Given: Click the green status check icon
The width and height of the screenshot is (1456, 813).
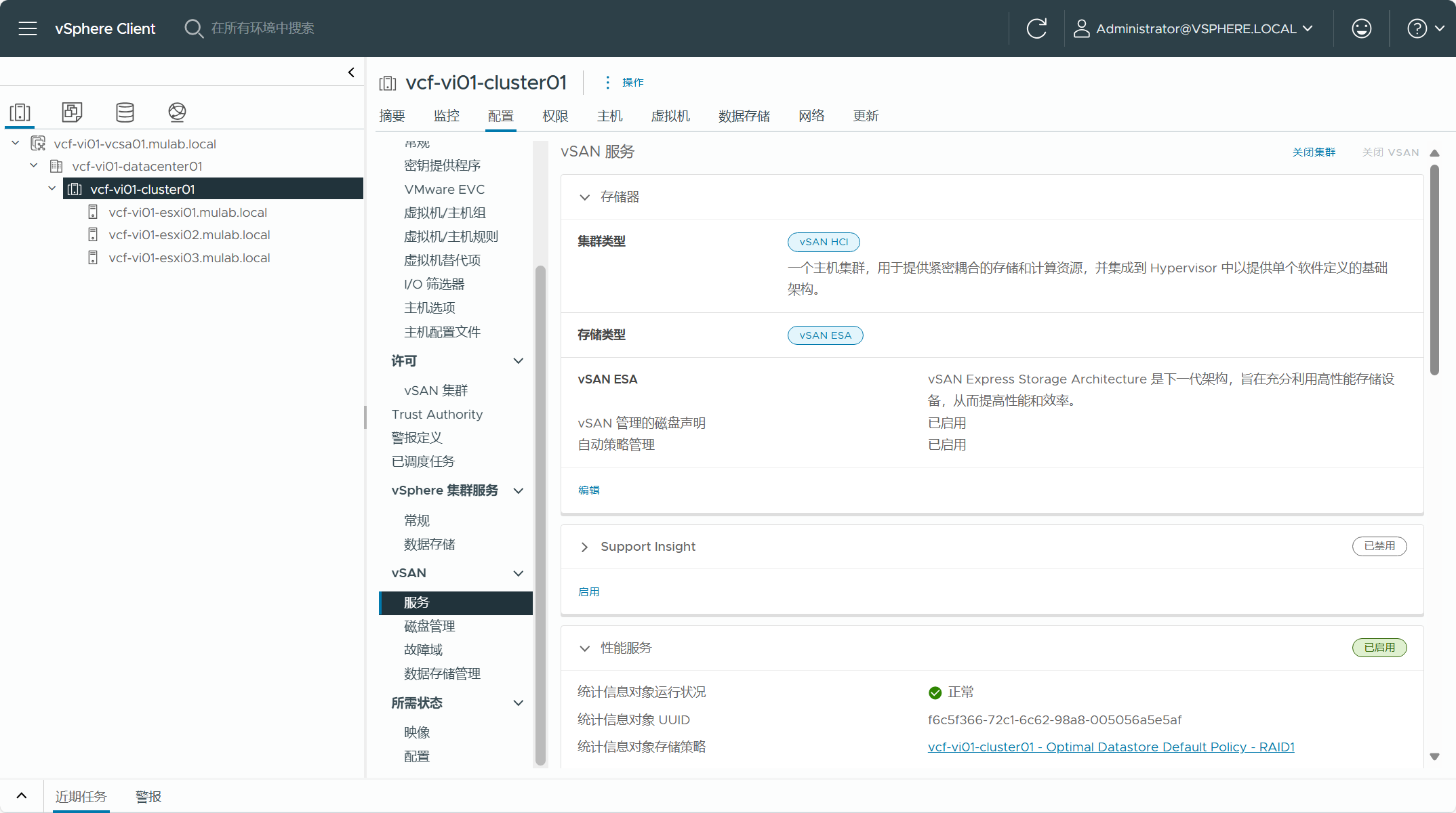Looking at the screenshot, I should click(x=935, y=692).
